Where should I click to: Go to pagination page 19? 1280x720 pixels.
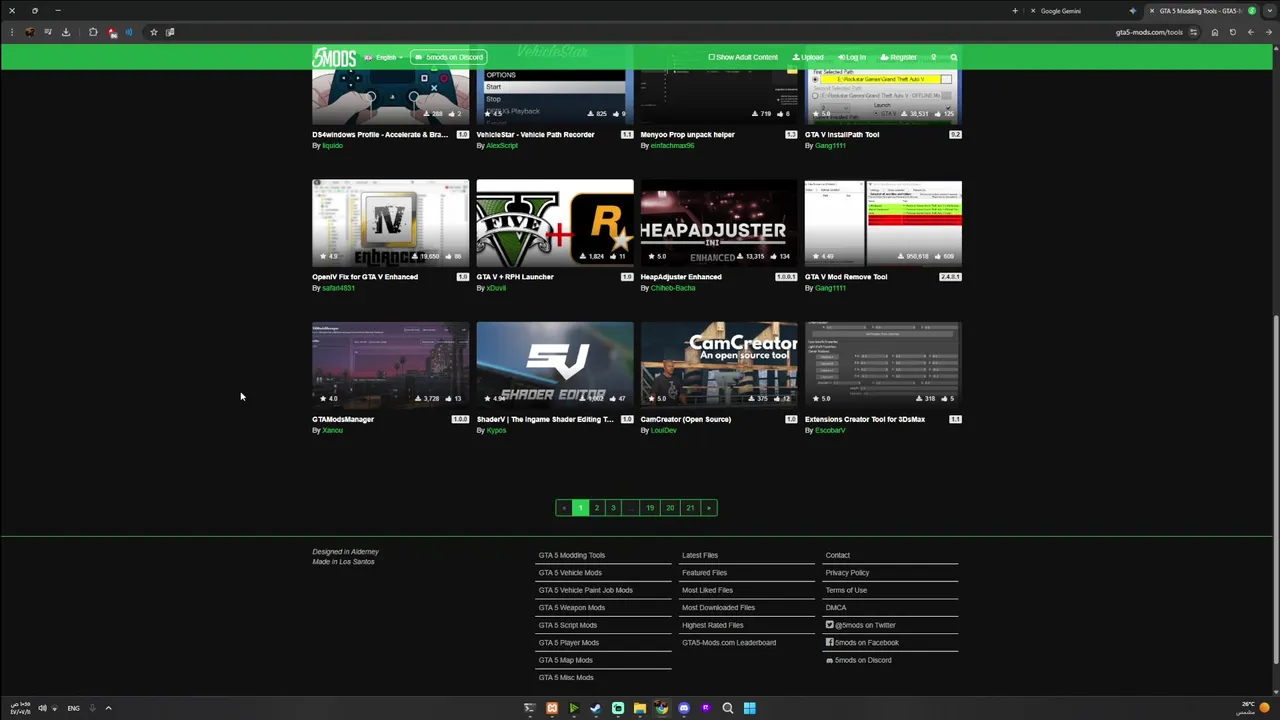coord(650,508)
